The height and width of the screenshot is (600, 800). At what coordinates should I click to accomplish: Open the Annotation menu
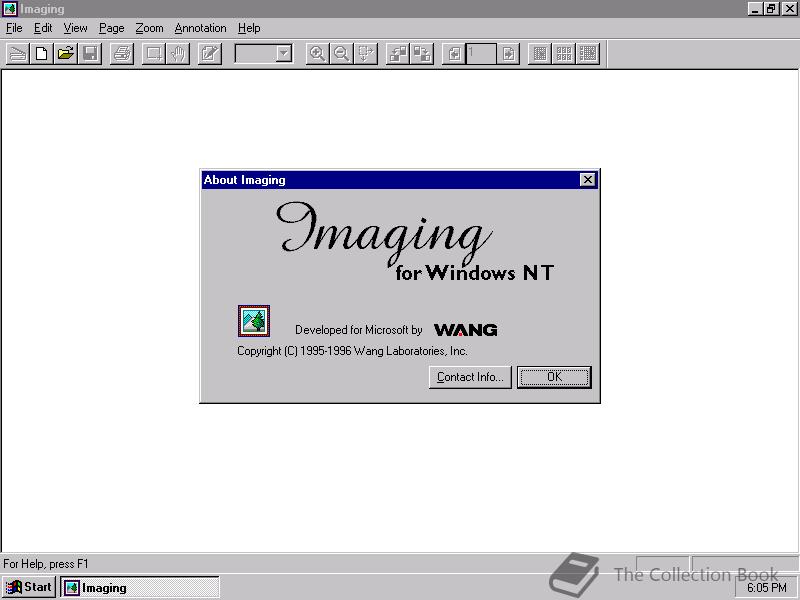pos(200,28)
